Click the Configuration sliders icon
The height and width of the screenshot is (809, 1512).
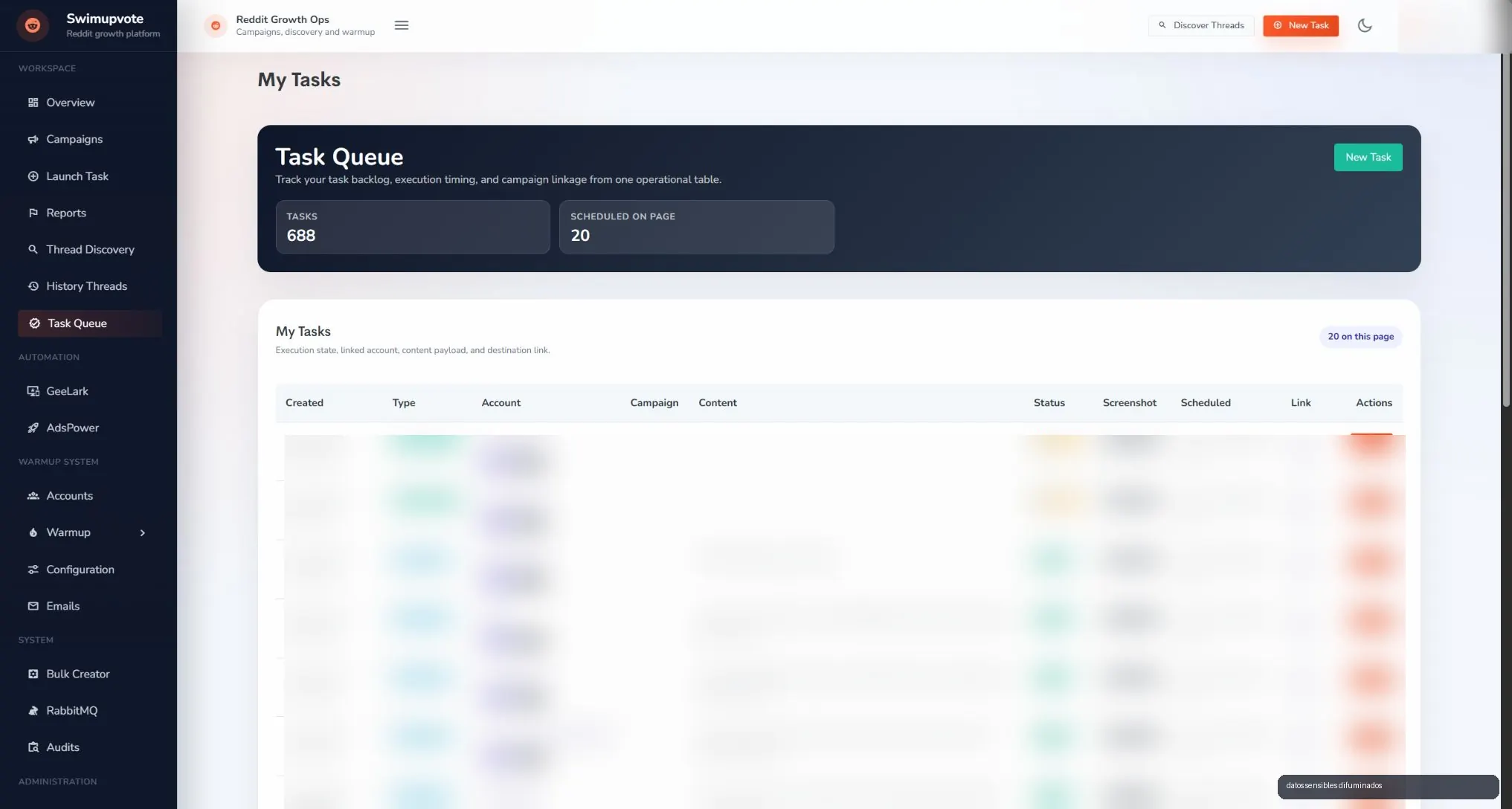pyautogui.click(x=33, y=570)
